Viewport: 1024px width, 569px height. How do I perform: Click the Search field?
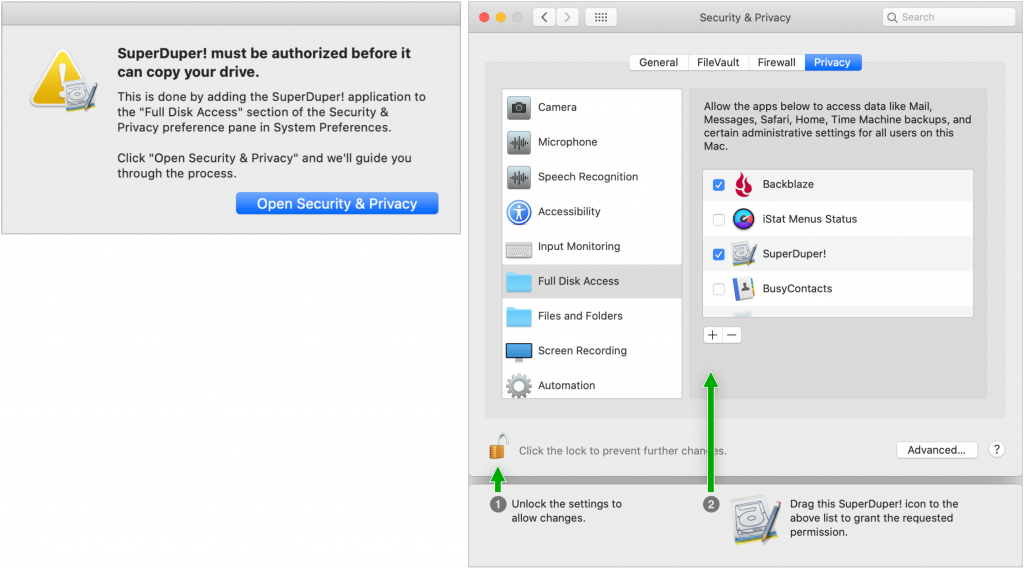[948, 18]
